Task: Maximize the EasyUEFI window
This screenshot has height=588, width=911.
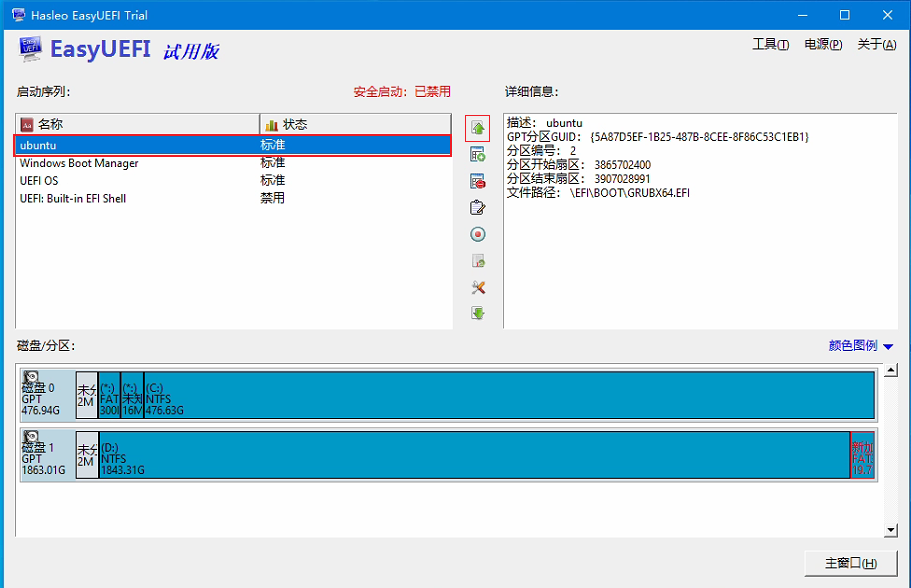Action: [x=845, y=15]
